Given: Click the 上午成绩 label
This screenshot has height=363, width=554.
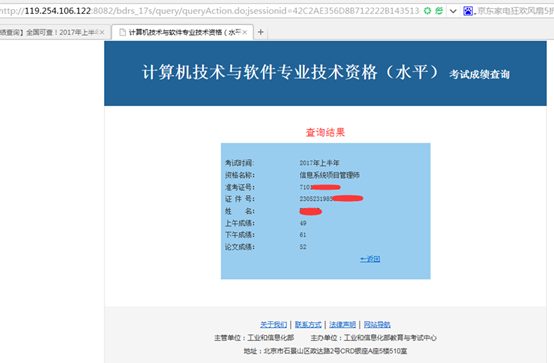Looking at the screenshot, I should point(240,223).
